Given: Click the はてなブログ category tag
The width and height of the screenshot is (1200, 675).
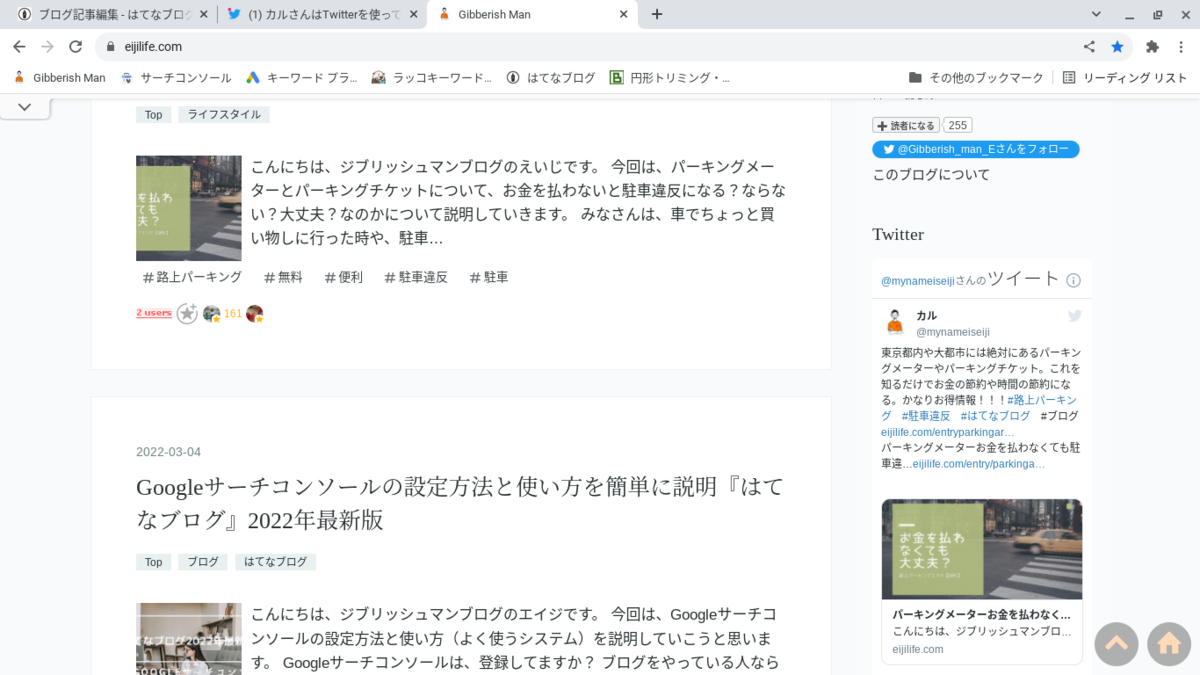Looking at the screenshot, I should (x=276, y=562).
